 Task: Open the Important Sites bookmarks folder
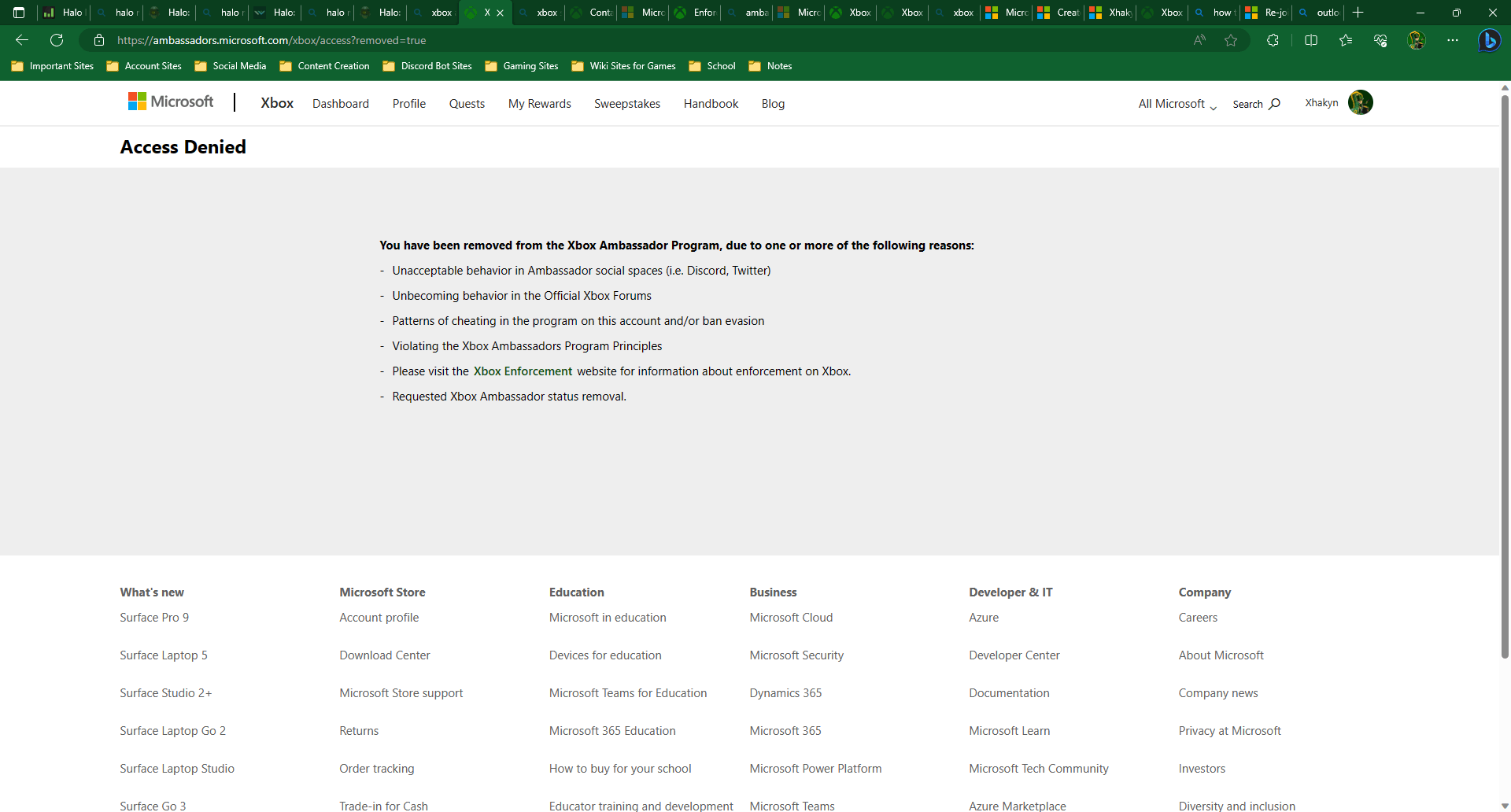53,66
